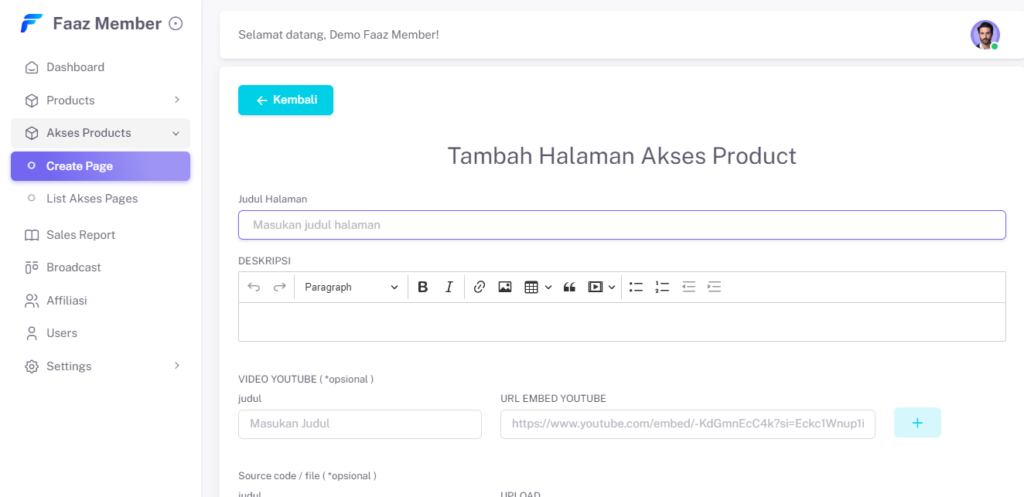Click the insert link icon

click(479, 287)
